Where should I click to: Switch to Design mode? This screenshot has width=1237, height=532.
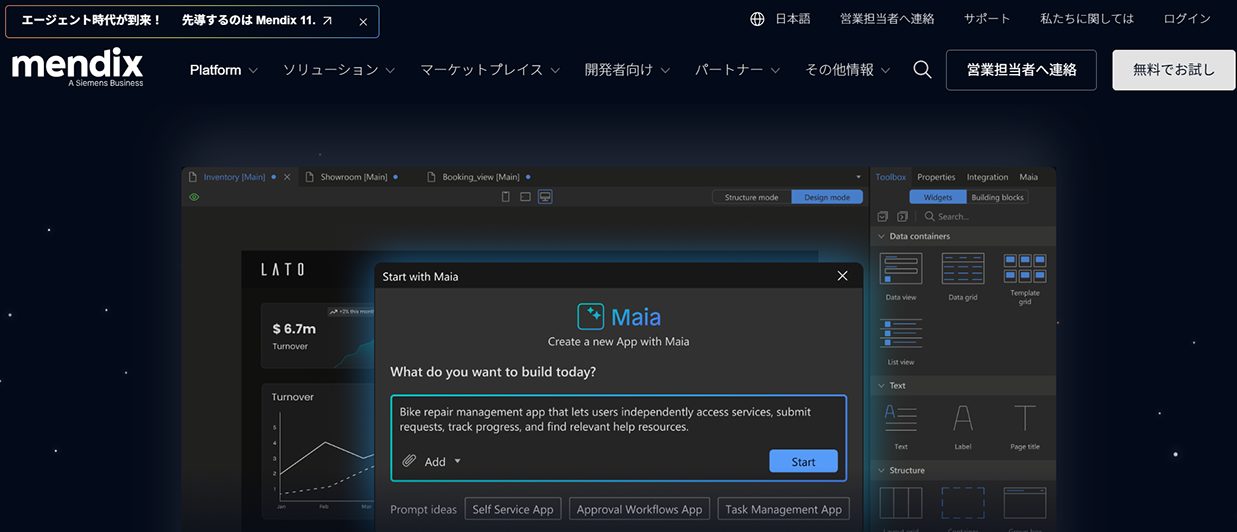(827, 197)
